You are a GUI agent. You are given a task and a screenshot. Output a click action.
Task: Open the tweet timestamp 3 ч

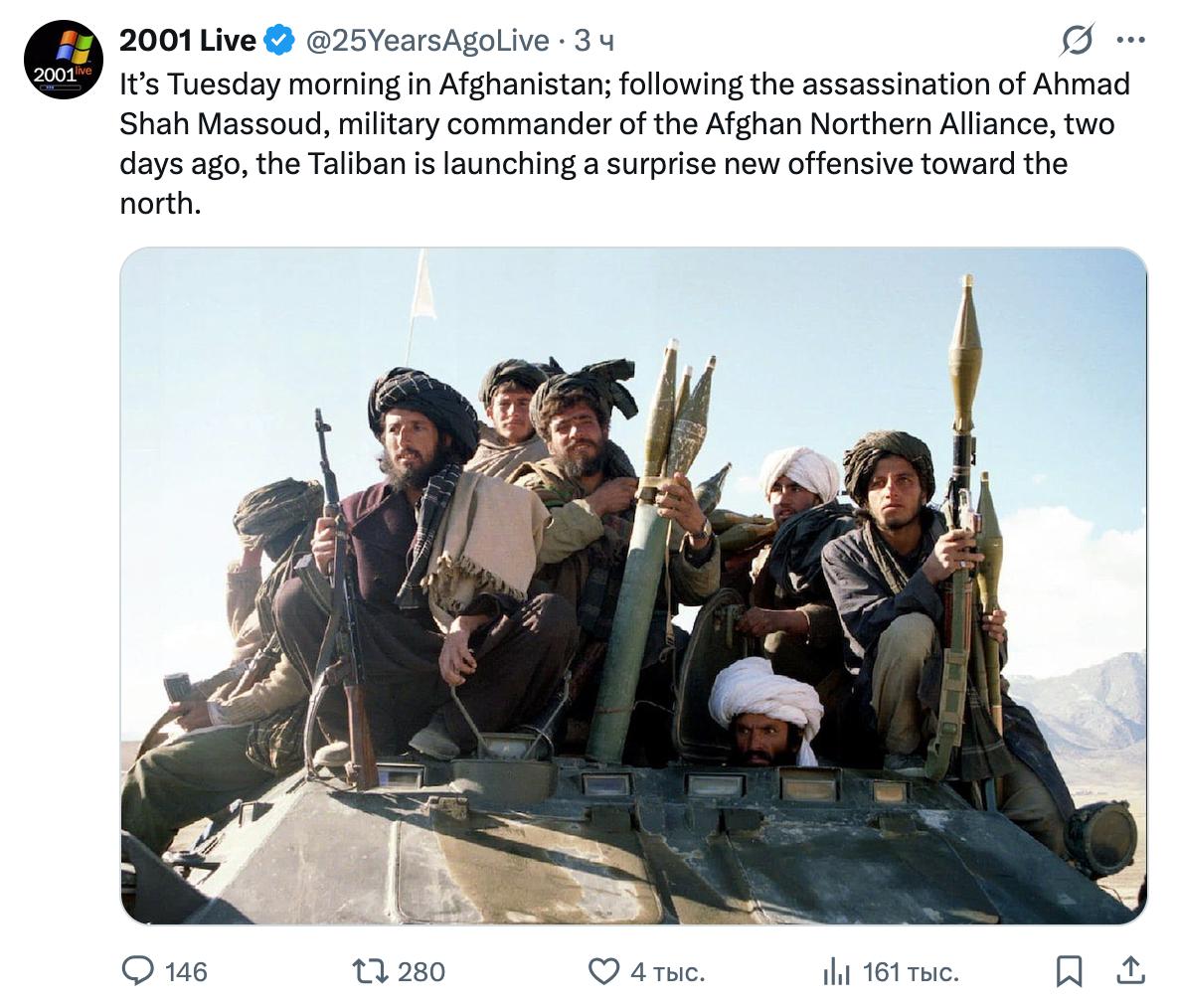click(x=594, y=41)
